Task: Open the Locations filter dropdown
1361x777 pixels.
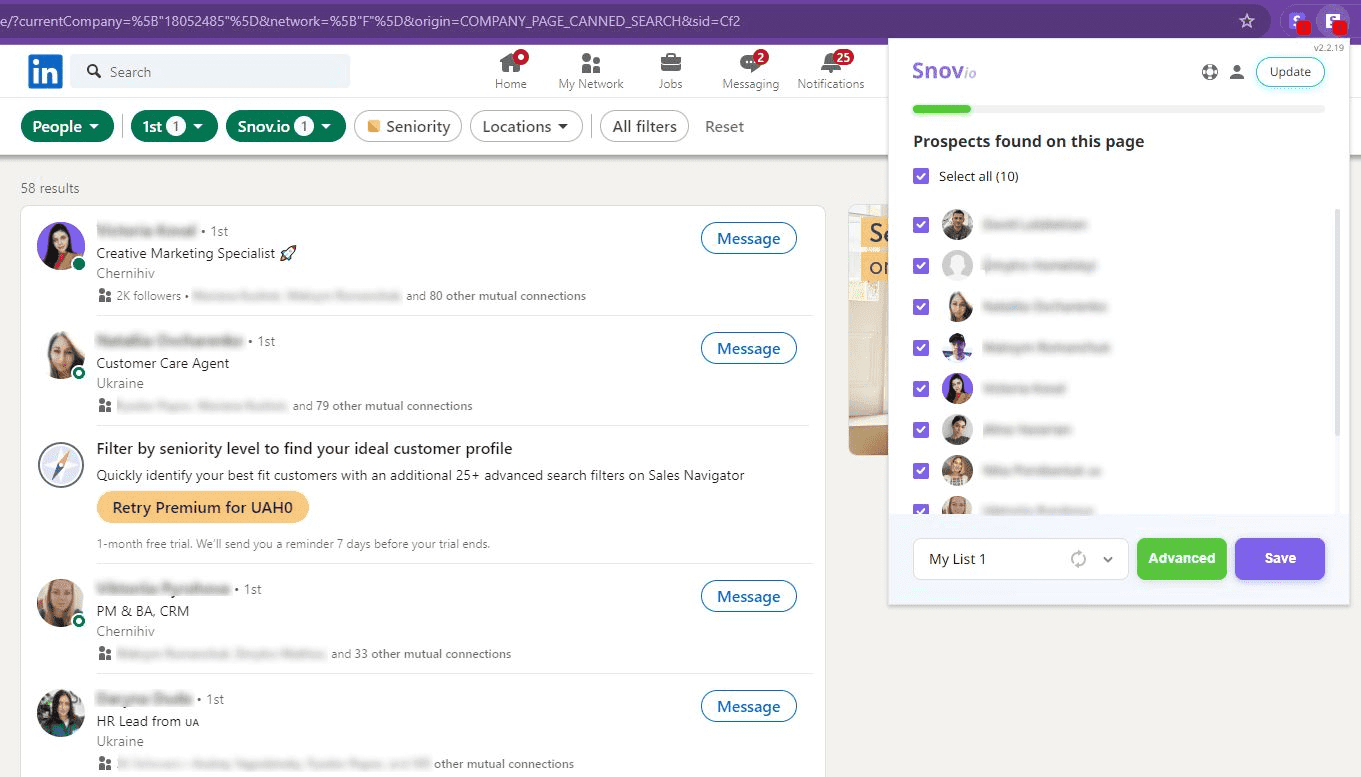Action: 526,126
